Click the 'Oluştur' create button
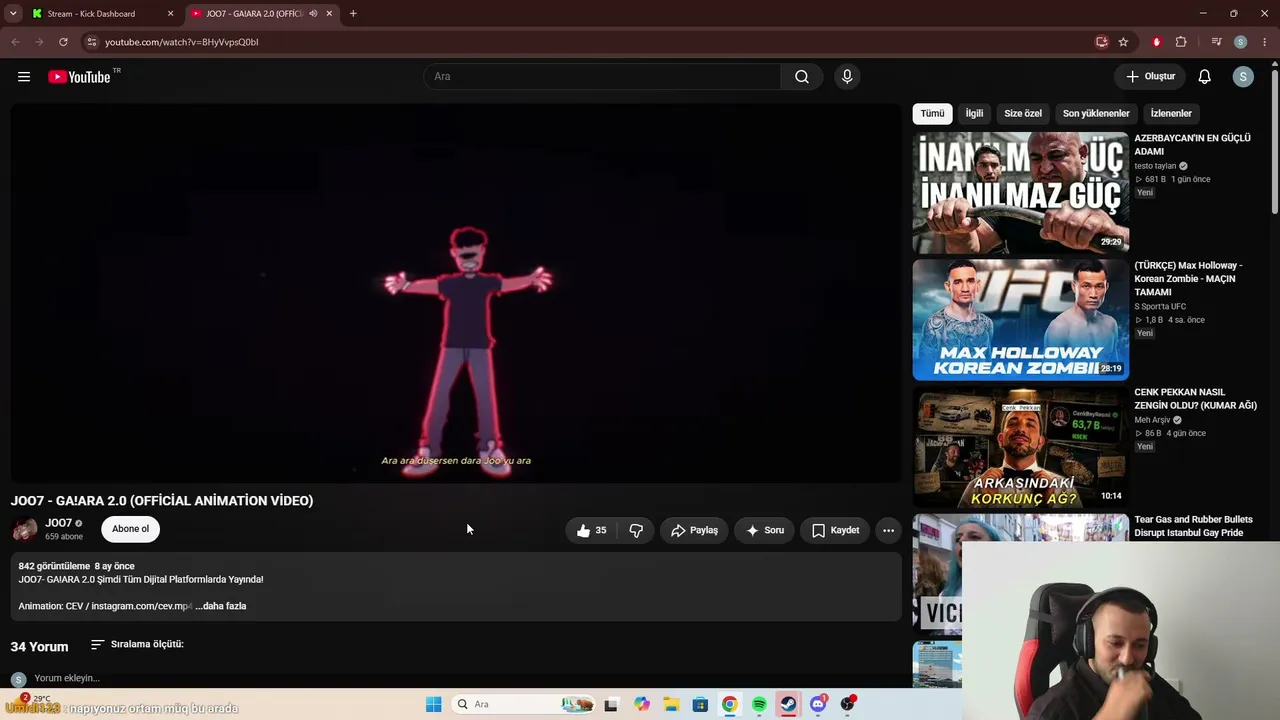The width and height of the screenshot is (1280, 720). coord(1150,77)
